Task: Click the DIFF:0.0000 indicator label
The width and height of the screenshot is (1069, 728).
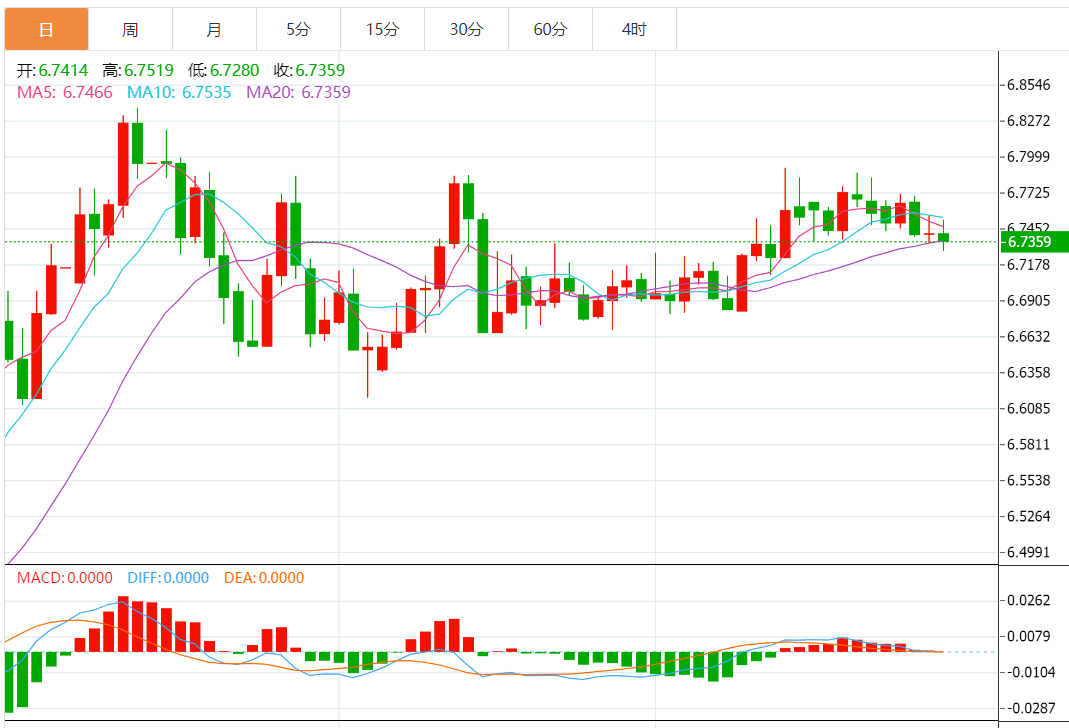Action: pos(168,578)
